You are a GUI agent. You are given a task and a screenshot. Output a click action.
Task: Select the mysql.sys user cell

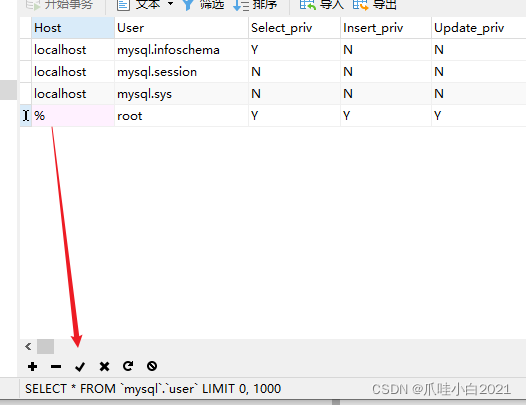point(181,94)
